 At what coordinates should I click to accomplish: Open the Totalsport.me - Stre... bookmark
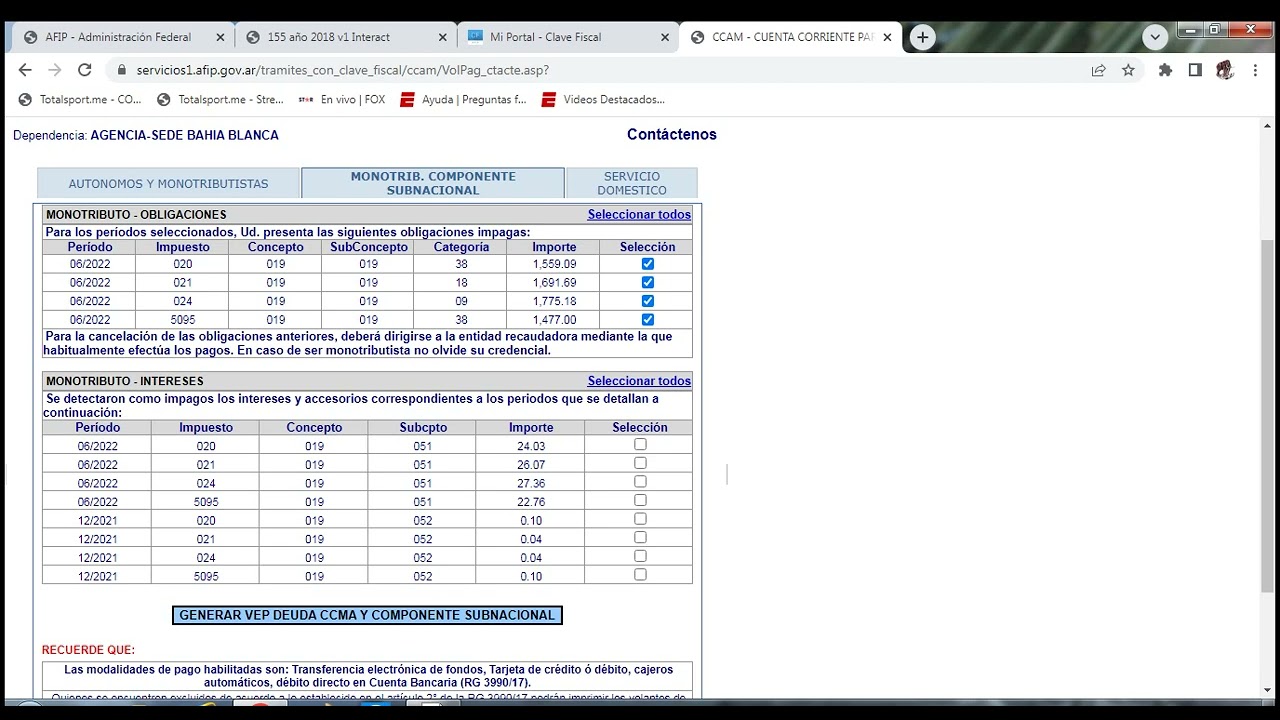(x=220, y=99)
